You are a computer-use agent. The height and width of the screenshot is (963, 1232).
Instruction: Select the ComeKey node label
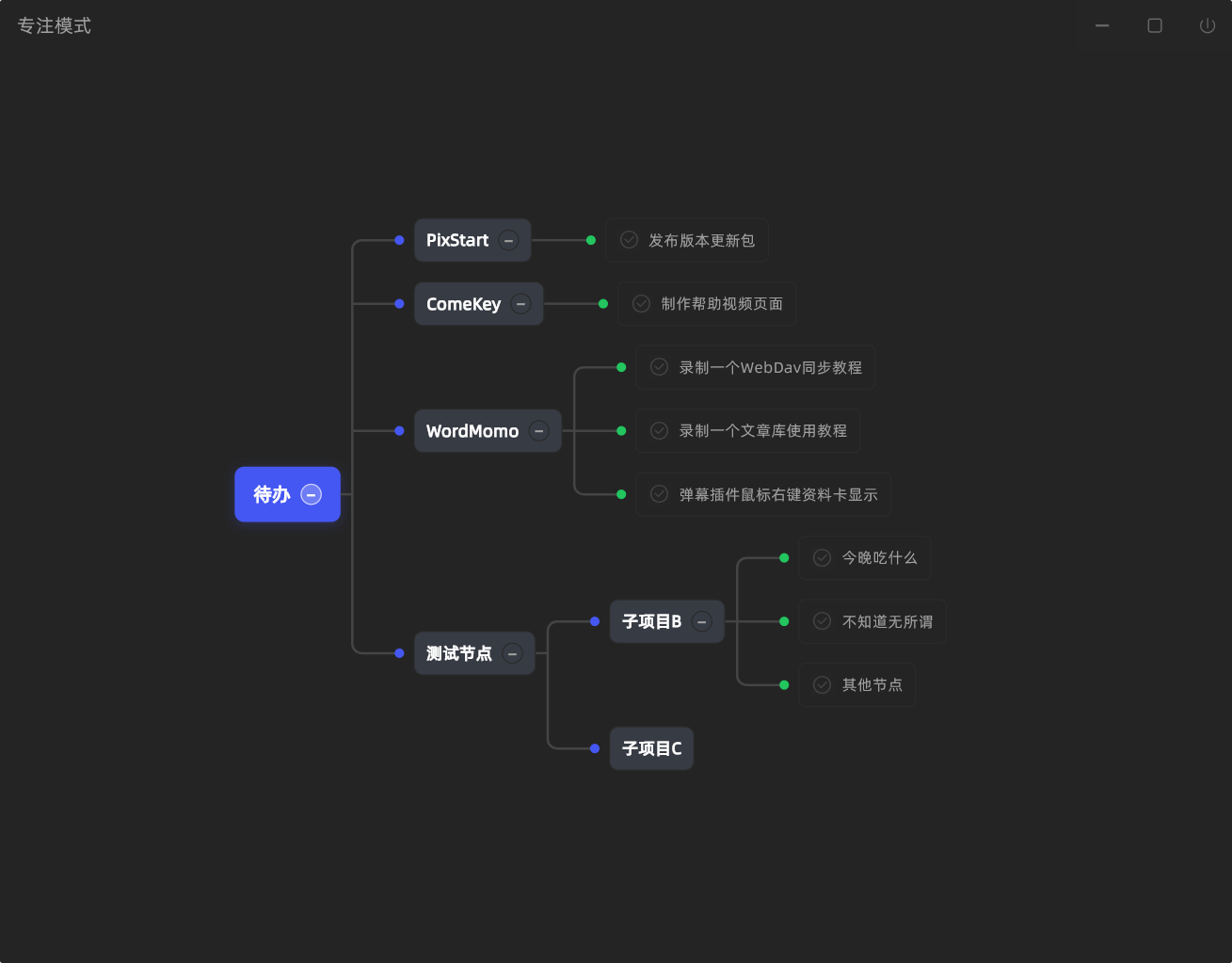(x=463, y=304)
